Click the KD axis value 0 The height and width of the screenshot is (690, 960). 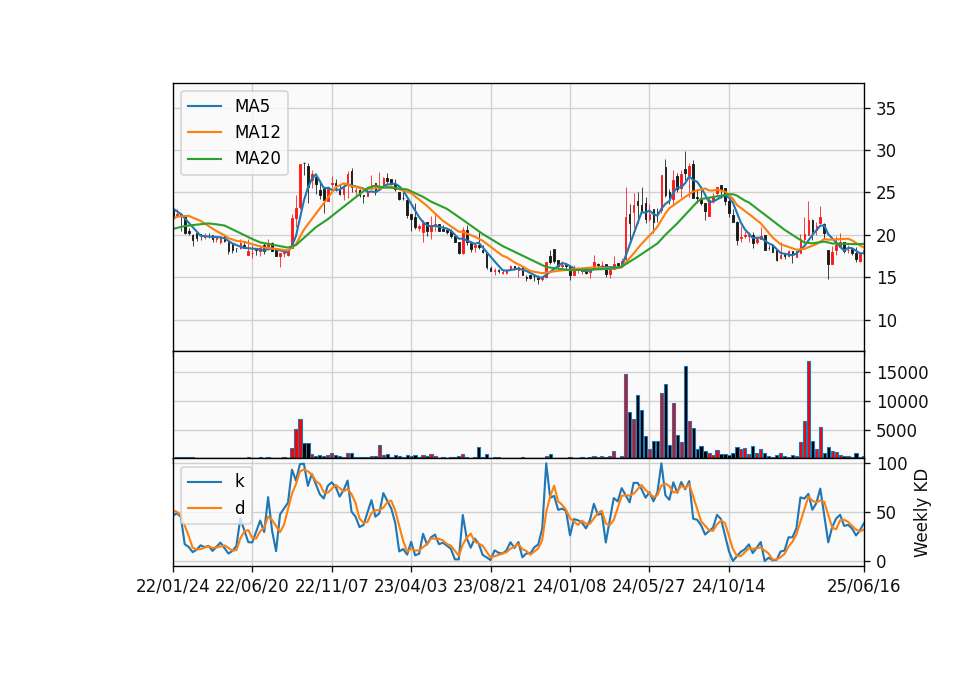click(x=882, y=561)
